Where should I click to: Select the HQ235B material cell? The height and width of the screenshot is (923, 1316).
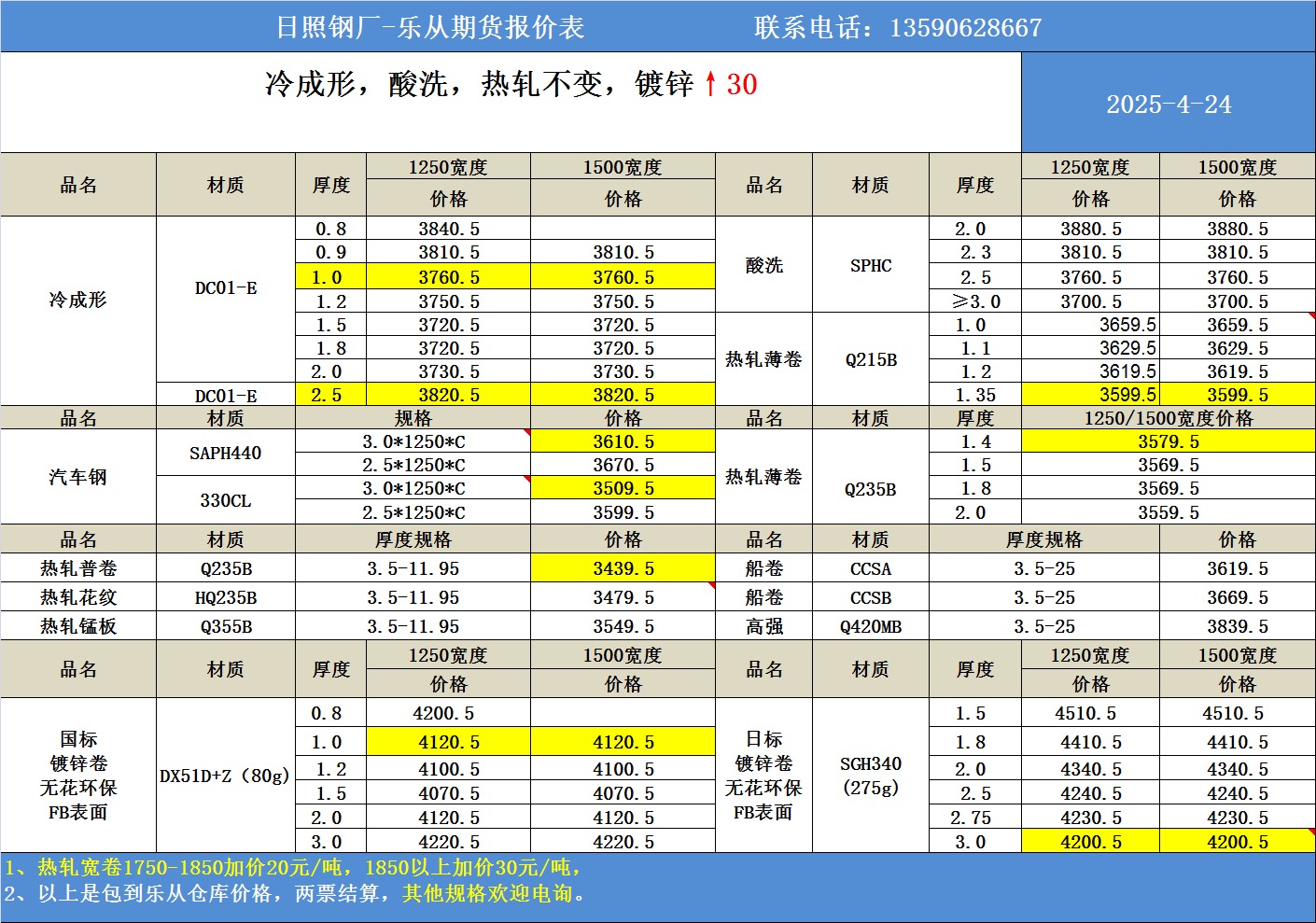226,597
